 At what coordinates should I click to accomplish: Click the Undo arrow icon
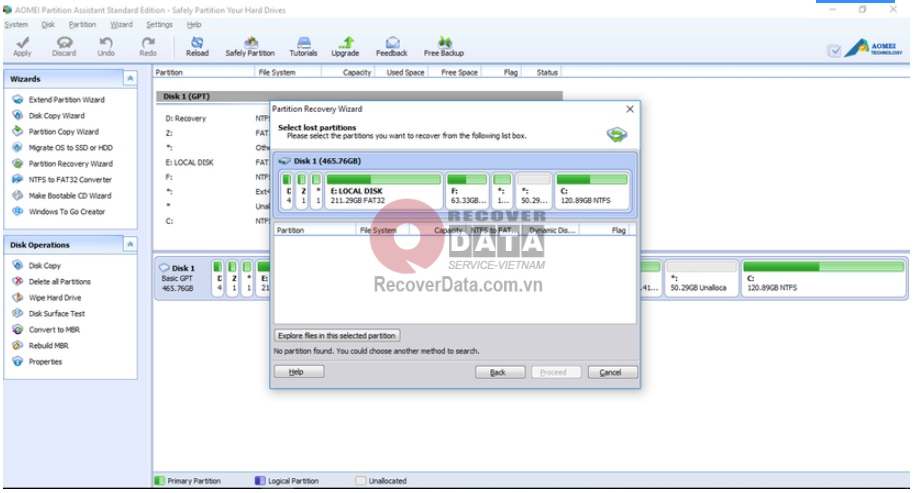tap(106, 42)
